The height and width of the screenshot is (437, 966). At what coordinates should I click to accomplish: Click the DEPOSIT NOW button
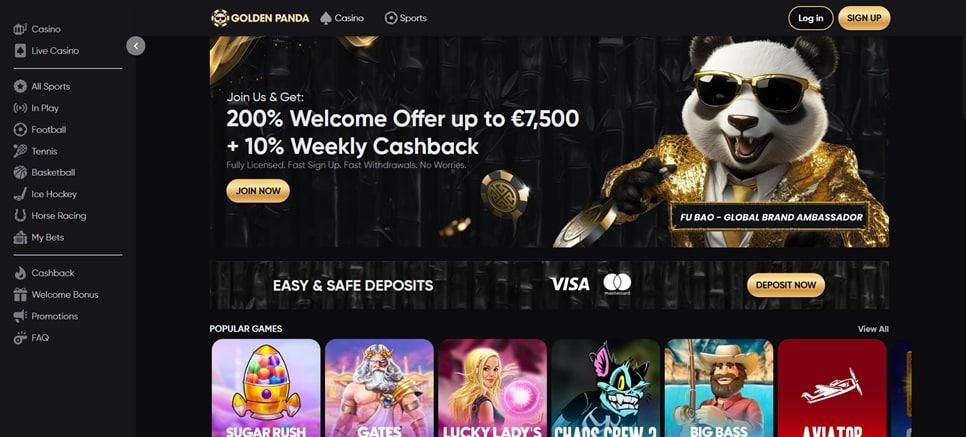786,285
